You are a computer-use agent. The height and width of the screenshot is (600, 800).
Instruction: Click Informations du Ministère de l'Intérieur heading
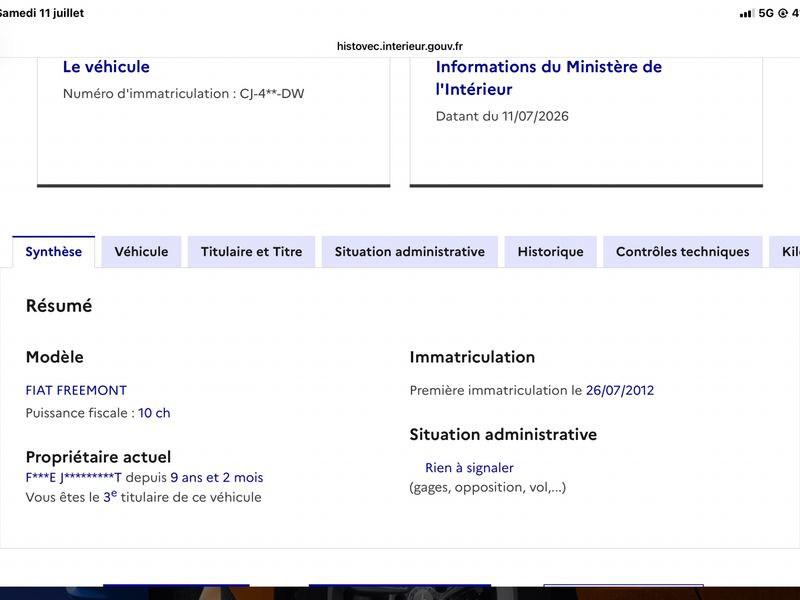[548, 78]
